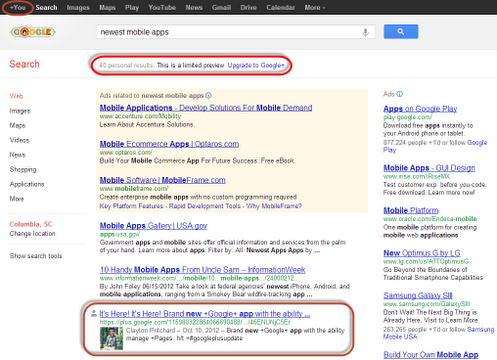
Task: Open Mobile Apps Gallery USA.gov result
Action: 153,226
